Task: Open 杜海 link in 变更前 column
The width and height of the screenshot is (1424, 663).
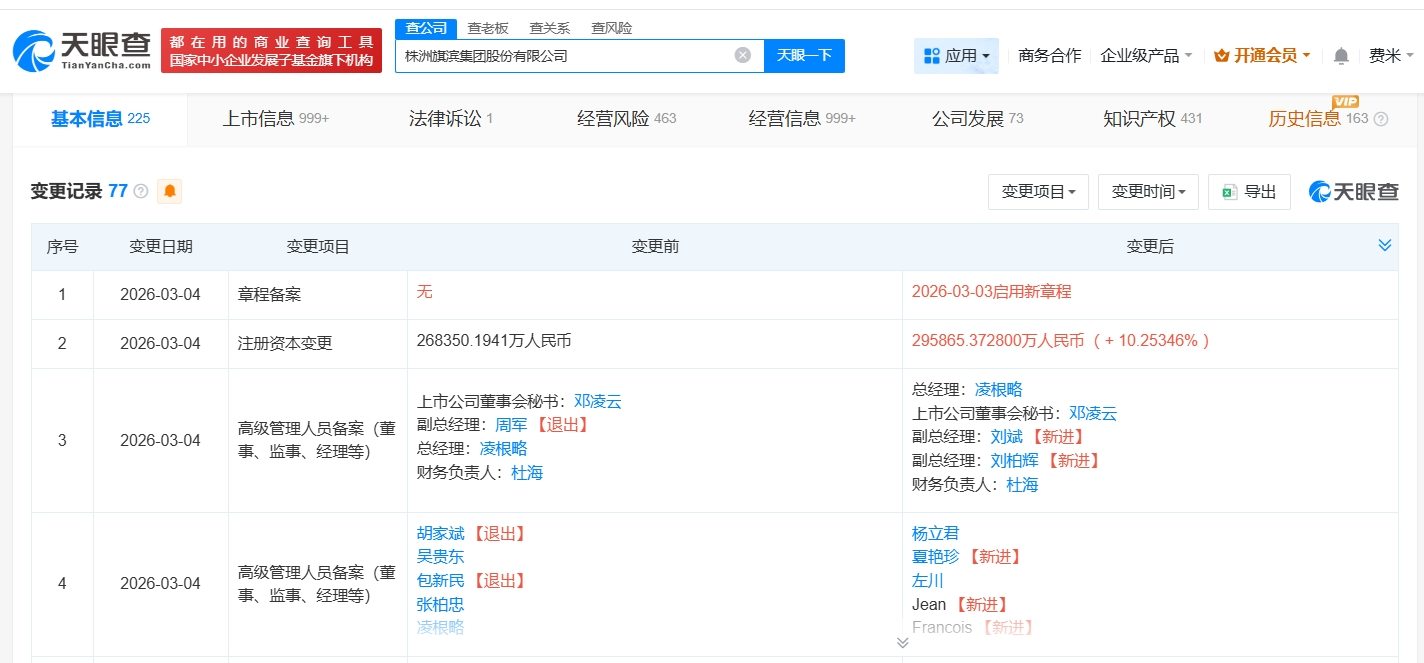Action: (527, 473)
